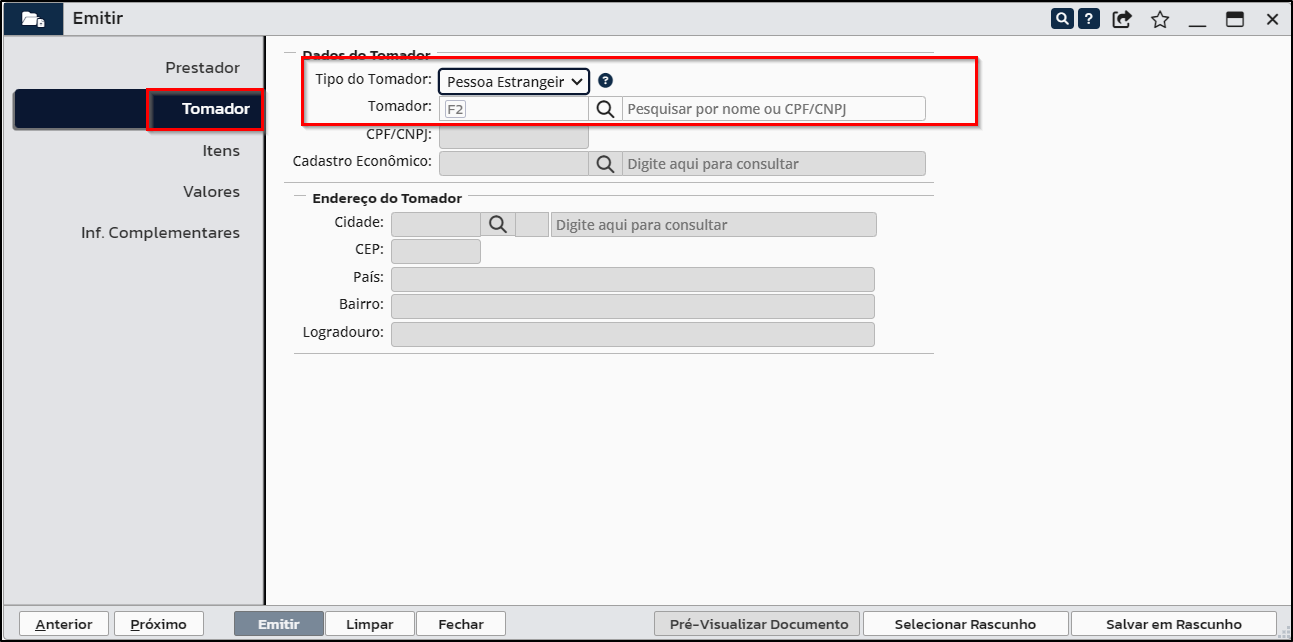Click the Limpar button

click(370, 624)
